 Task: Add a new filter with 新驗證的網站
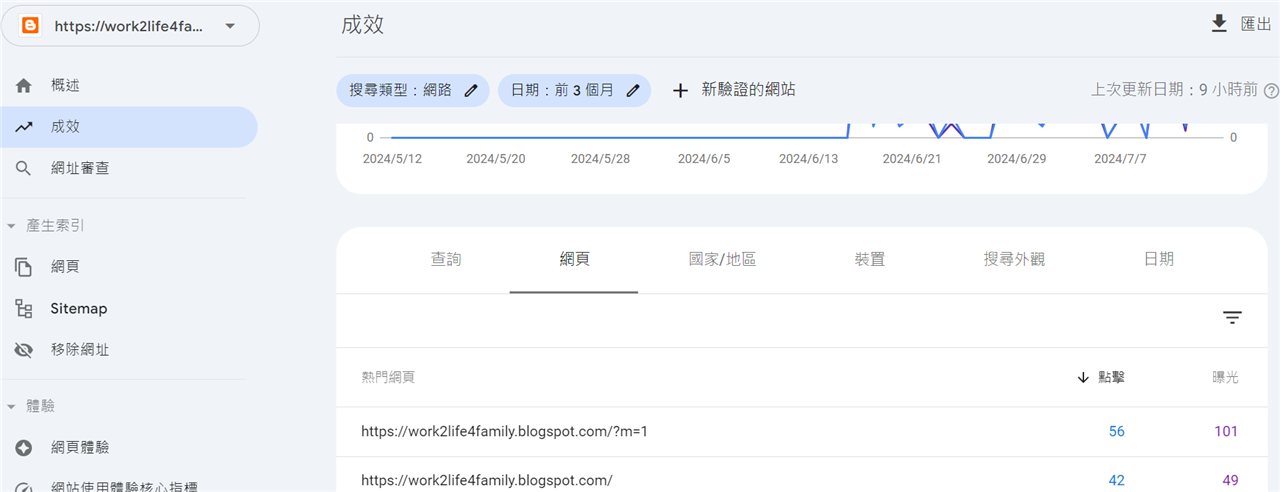click(733, 90)
